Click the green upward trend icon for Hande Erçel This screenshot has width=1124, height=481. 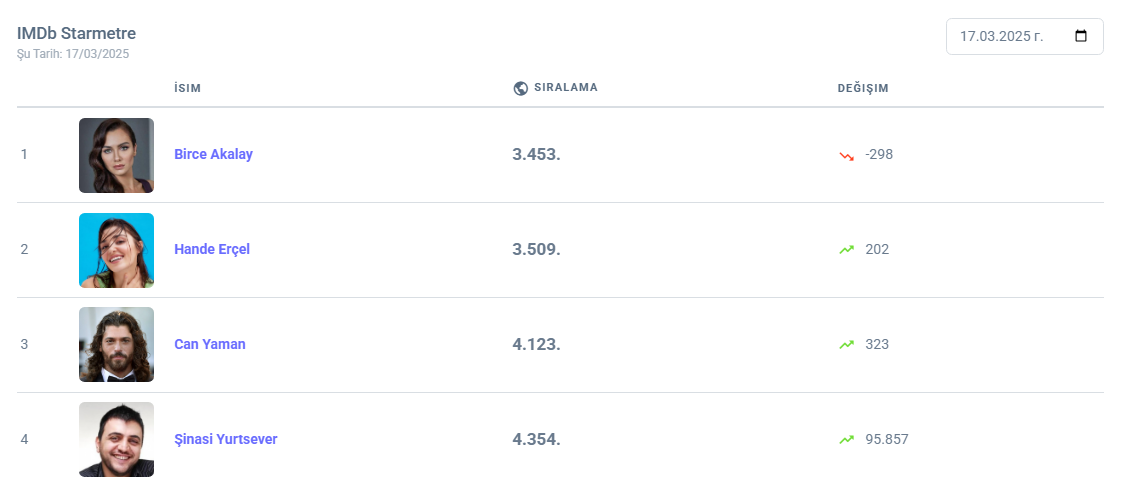coord(847,249)
